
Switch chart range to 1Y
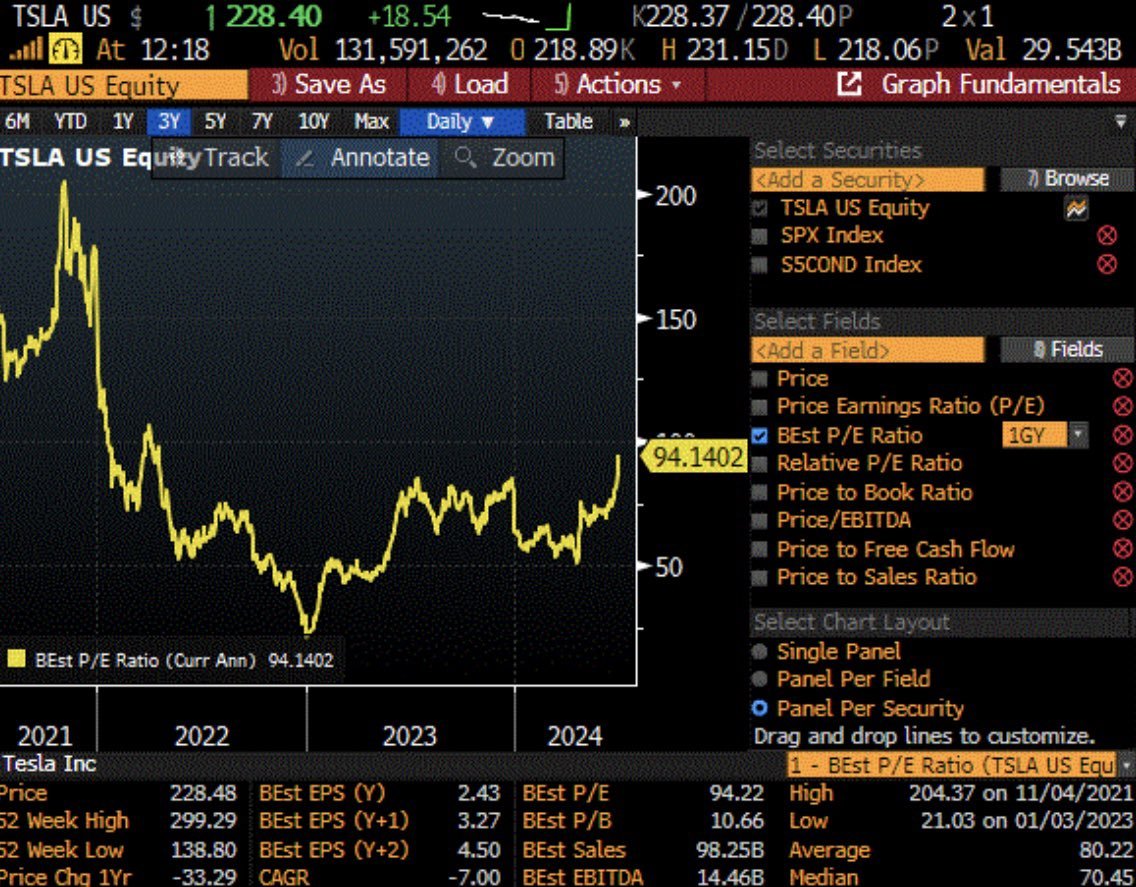pos(122,122)
